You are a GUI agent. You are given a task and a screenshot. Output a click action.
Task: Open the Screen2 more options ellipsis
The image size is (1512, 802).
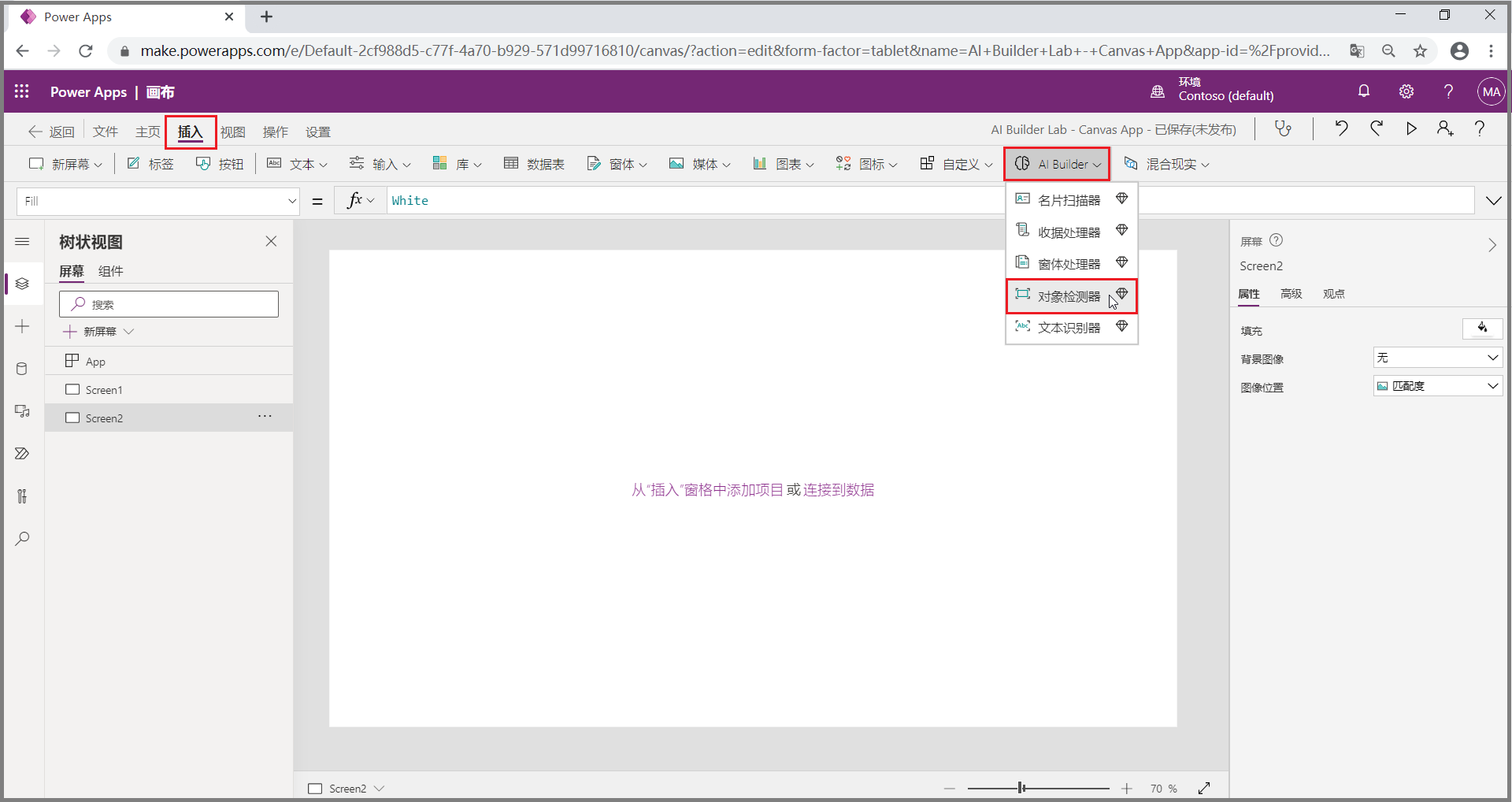point(265,416)
